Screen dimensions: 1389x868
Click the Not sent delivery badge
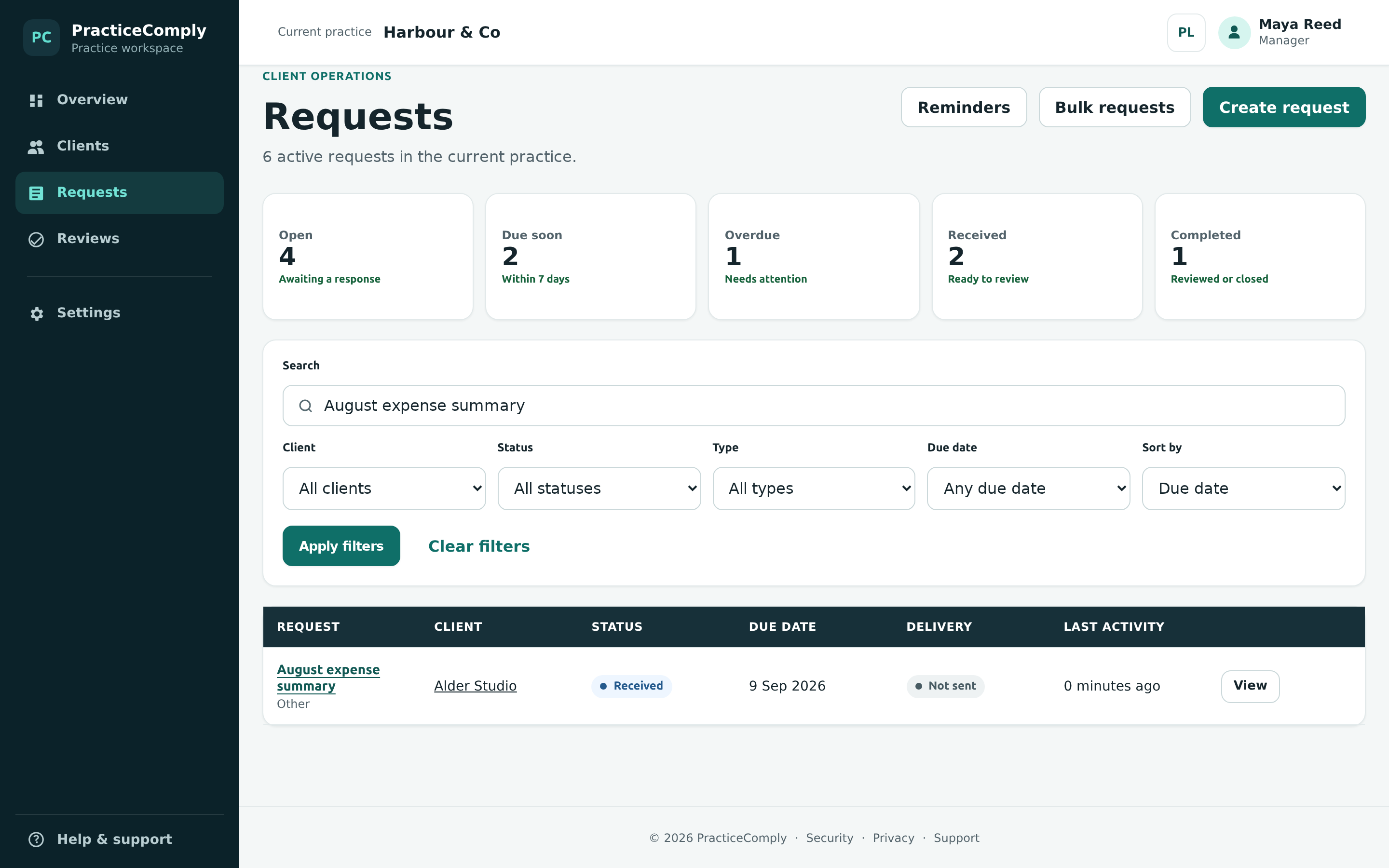click(945, 686)
